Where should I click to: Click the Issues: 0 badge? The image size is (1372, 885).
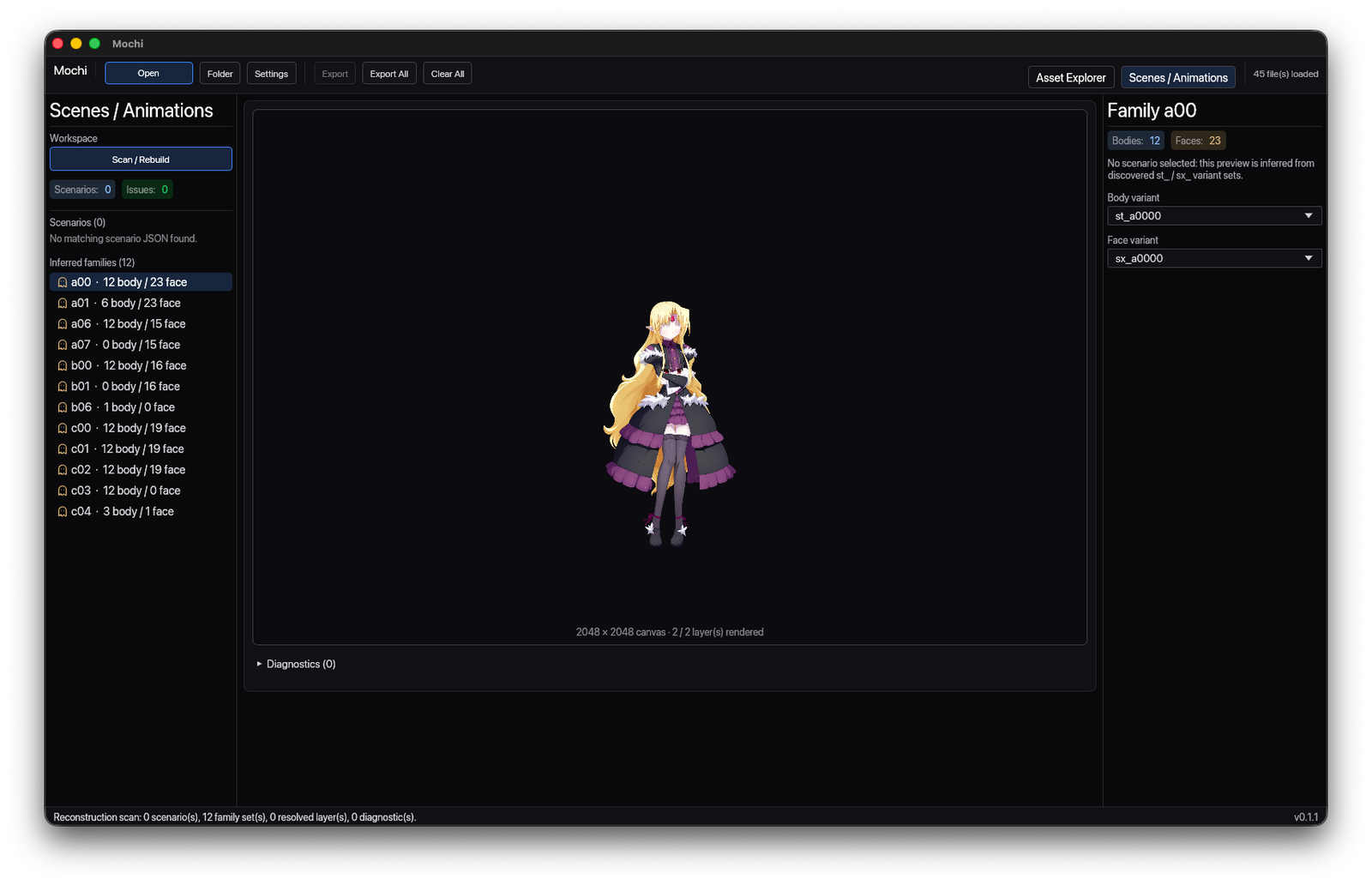pos(147,190)
